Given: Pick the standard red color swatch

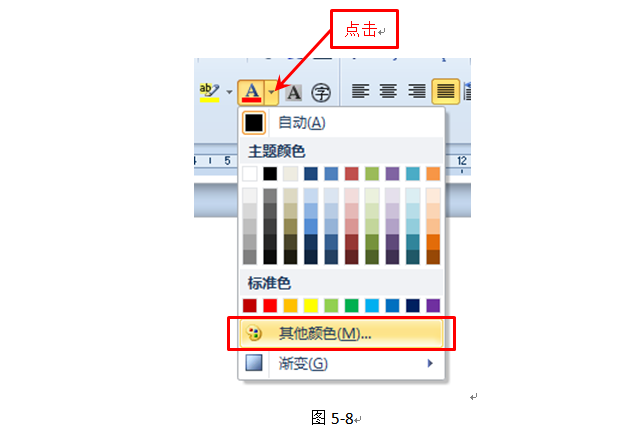Looking at the screenshot, I should [270, 305].
